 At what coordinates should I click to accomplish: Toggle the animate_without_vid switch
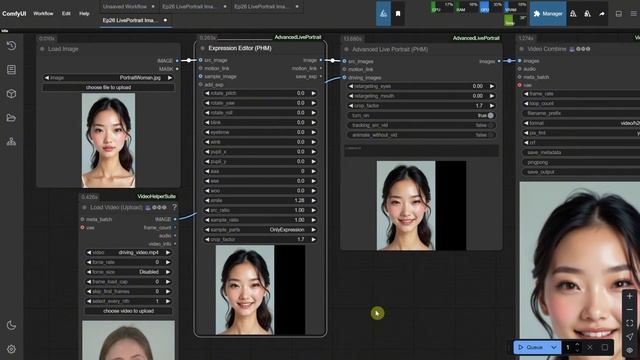(421, 135)
